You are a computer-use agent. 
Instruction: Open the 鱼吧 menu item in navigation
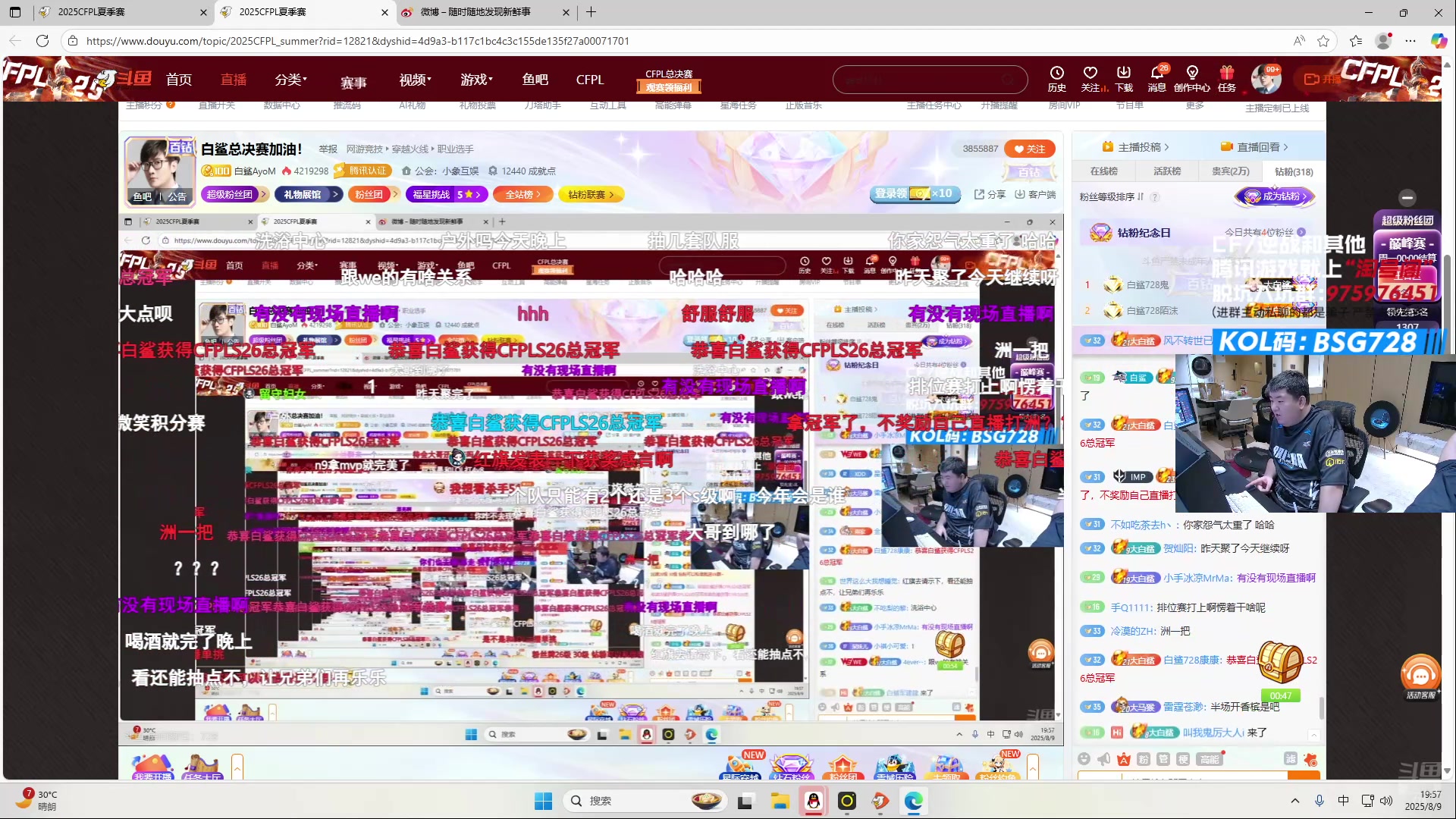pos(535,79)
